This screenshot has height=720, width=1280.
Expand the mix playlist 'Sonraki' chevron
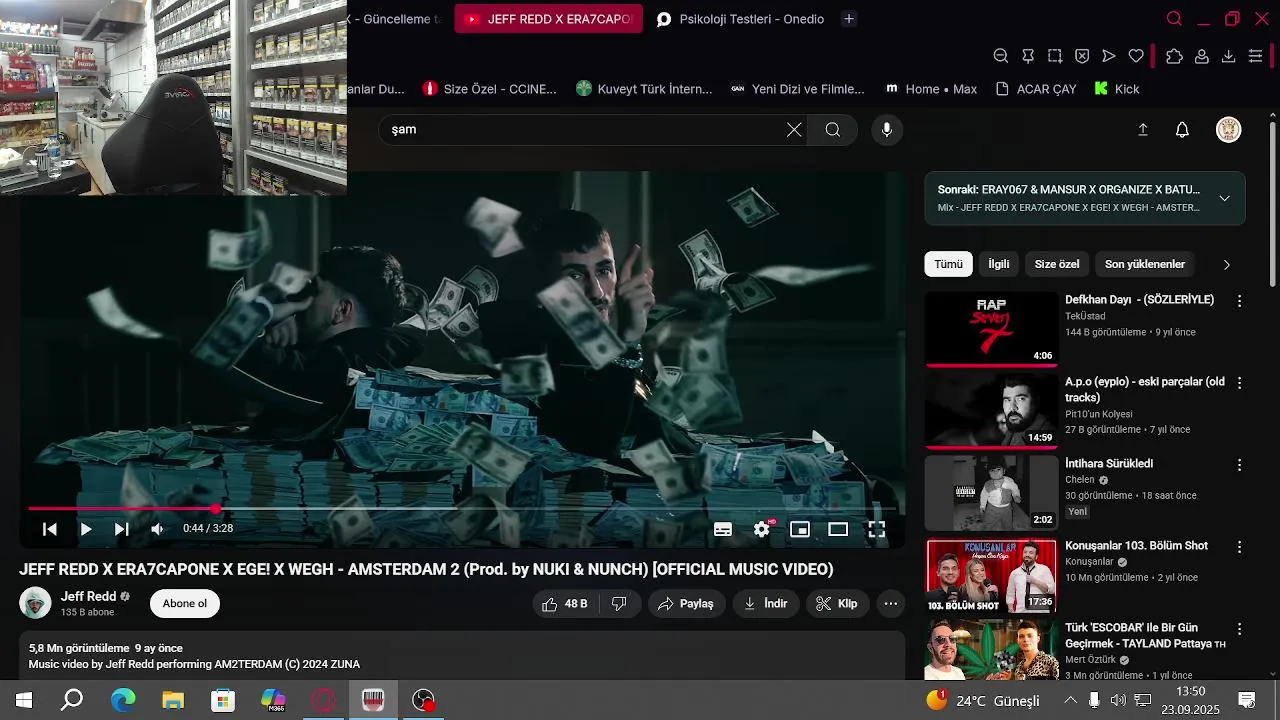[1224, 198]
